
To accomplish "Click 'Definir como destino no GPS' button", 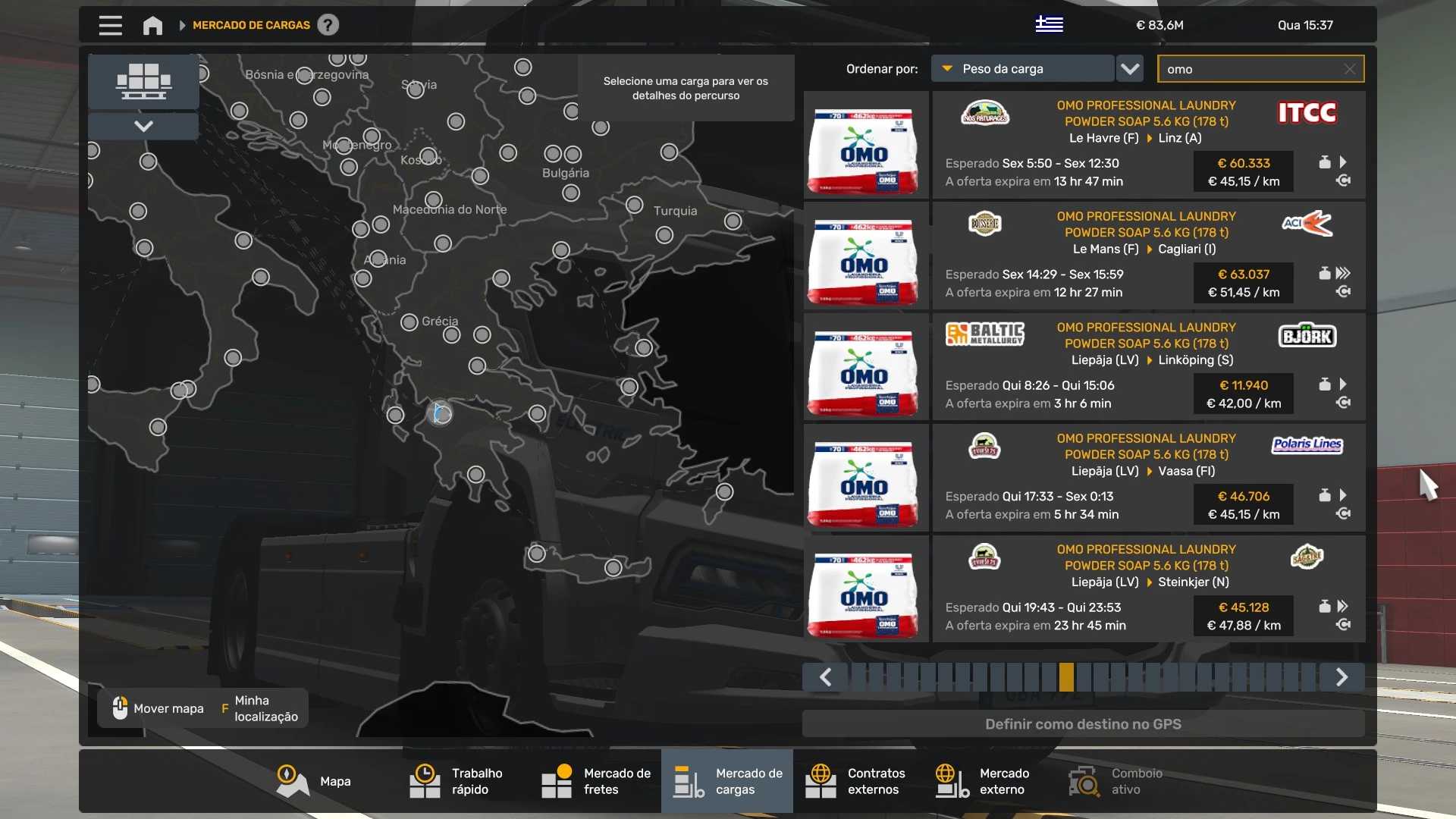I will tap(1083, 724).
